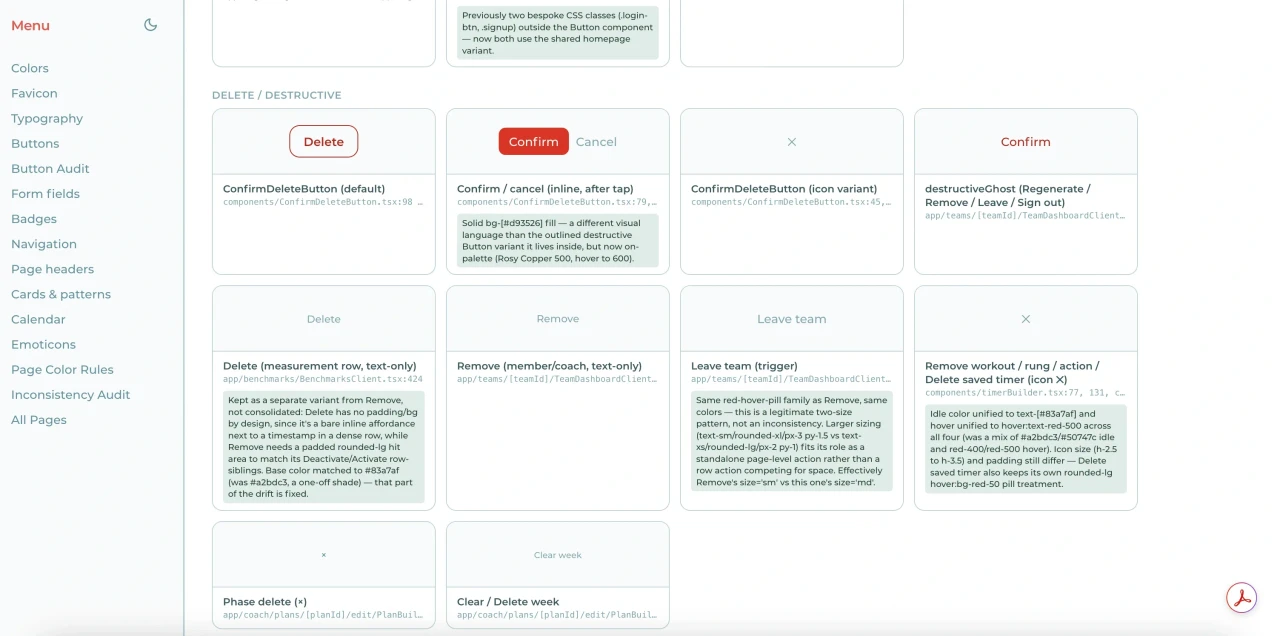Click the gray text-only Delete button
Screen dimensions: 1280x636
tap(324, 319)
